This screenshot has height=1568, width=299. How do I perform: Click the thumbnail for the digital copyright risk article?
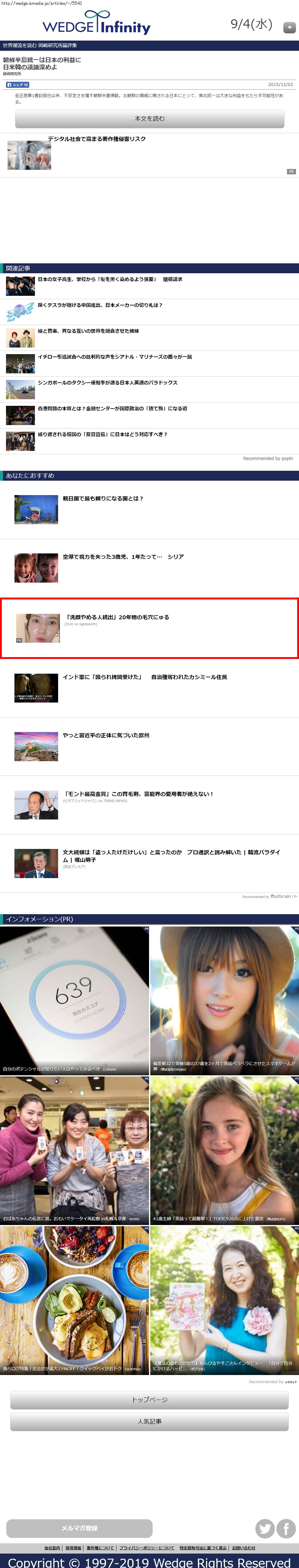click(29, 155)
